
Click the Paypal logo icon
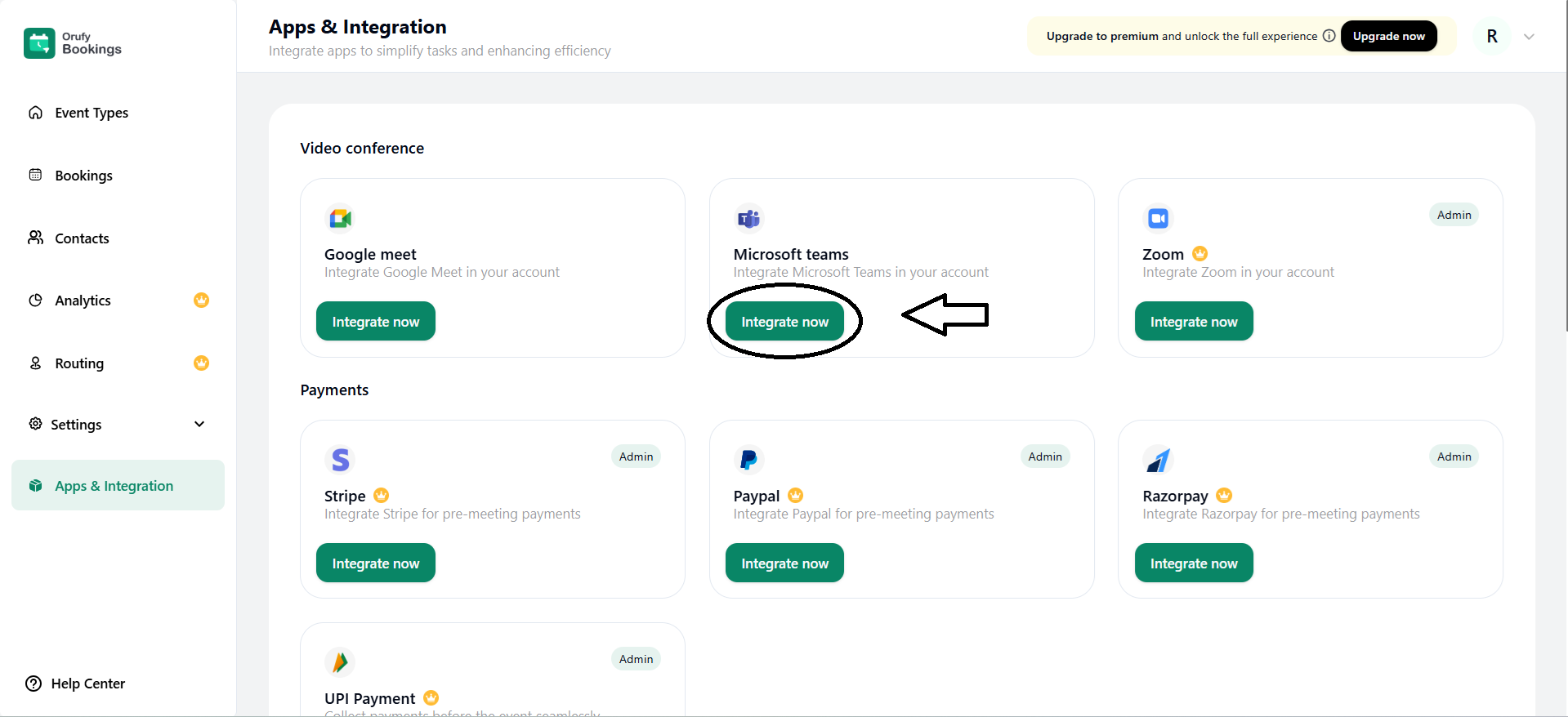(748, 460)
